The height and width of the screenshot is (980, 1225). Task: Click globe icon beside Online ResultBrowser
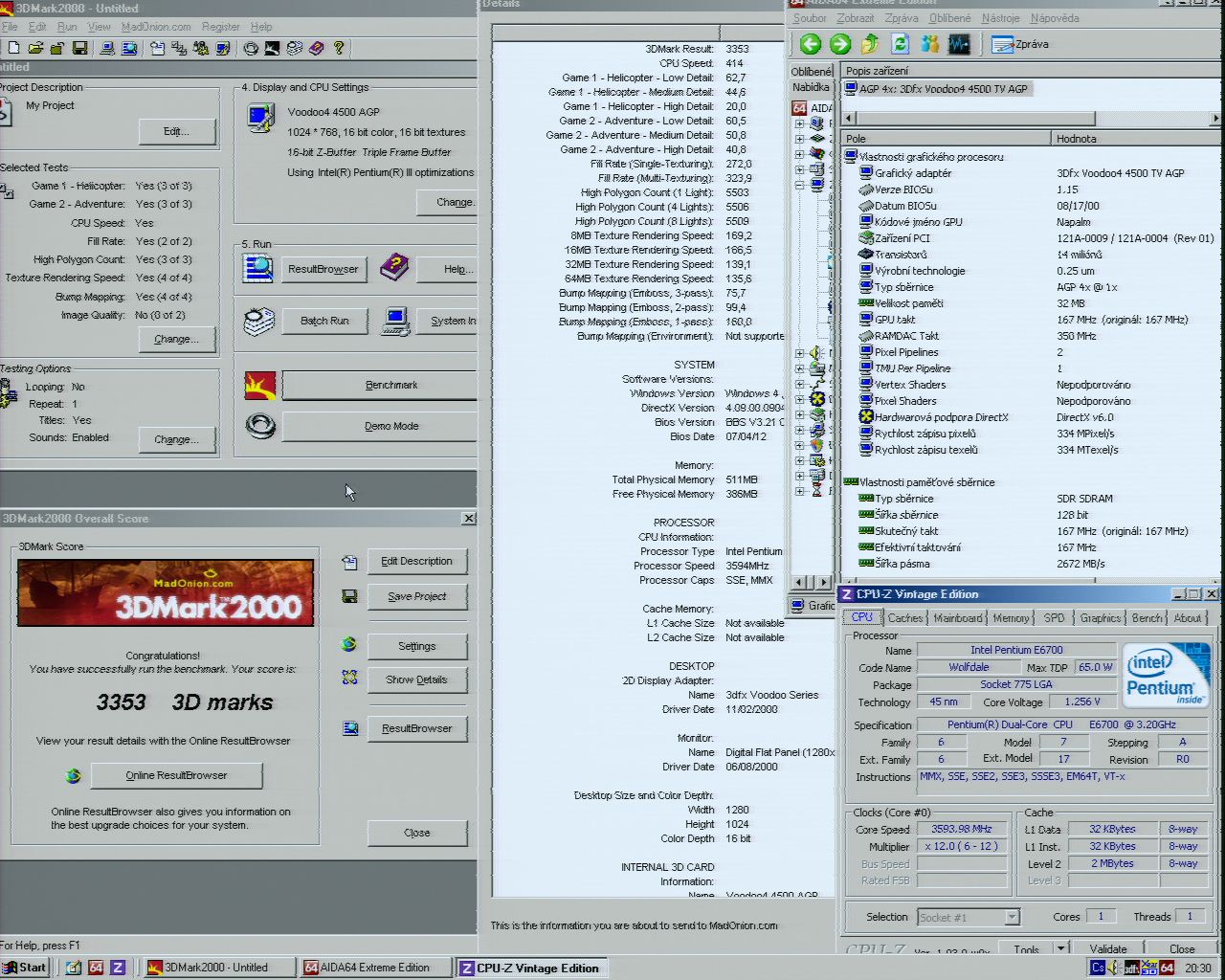(73, 775)
